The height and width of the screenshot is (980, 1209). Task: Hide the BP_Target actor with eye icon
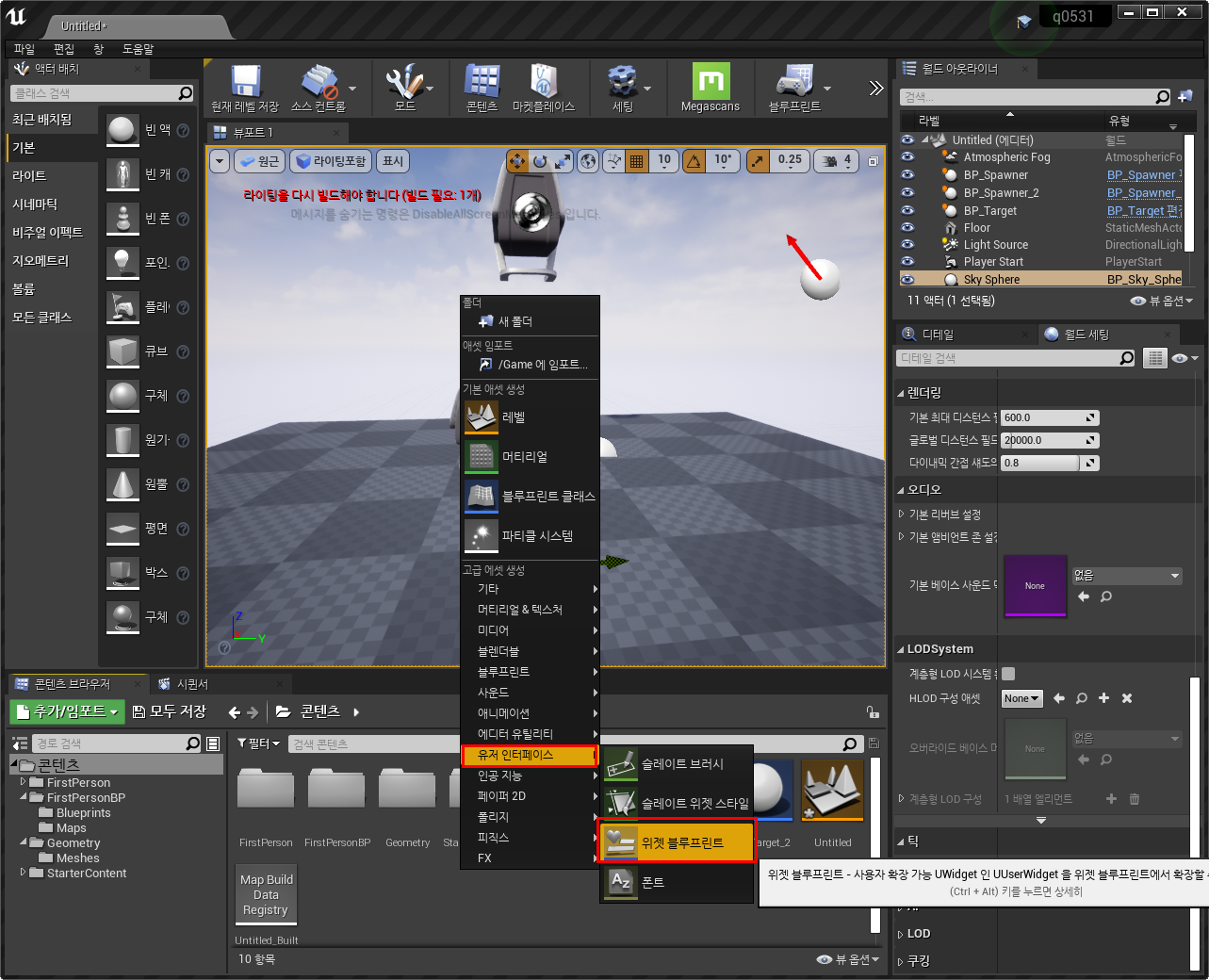(907, 209)
